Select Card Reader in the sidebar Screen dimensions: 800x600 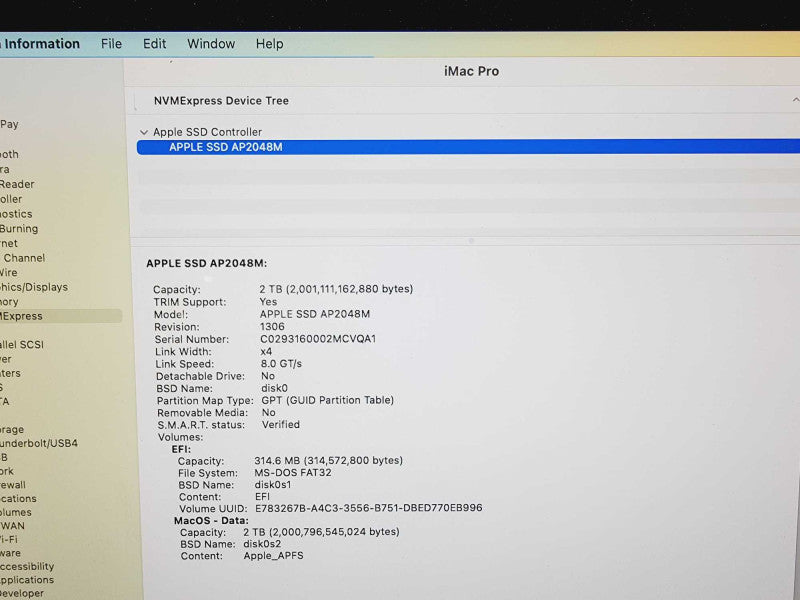(x=17, y=184)
